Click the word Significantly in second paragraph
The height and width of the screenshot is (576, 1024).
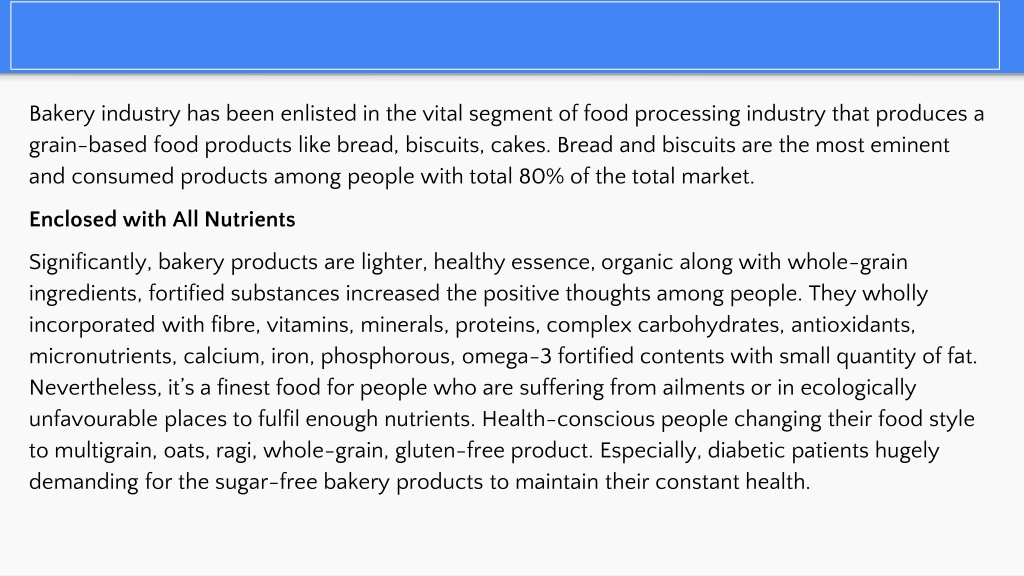pos(90,263)
